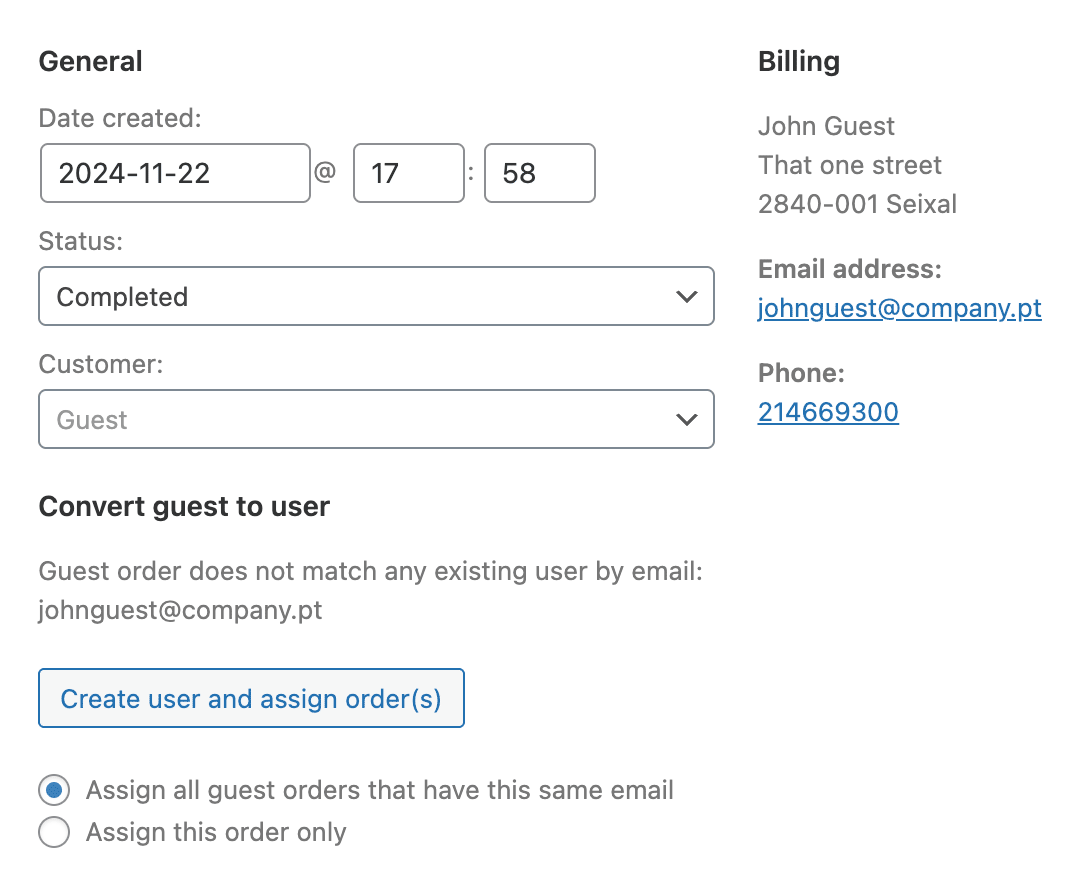Click the hour input showing 17
Image resolution: width=1090 pixels, height=892 pixels.
pyautogui.click(x=409, y=173)
